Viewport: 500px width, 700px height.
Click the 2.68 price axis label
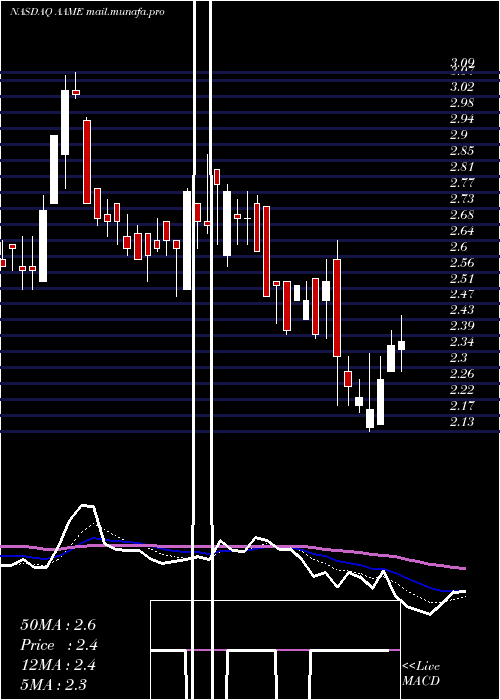pyautogui.click(x=462, y=215)
